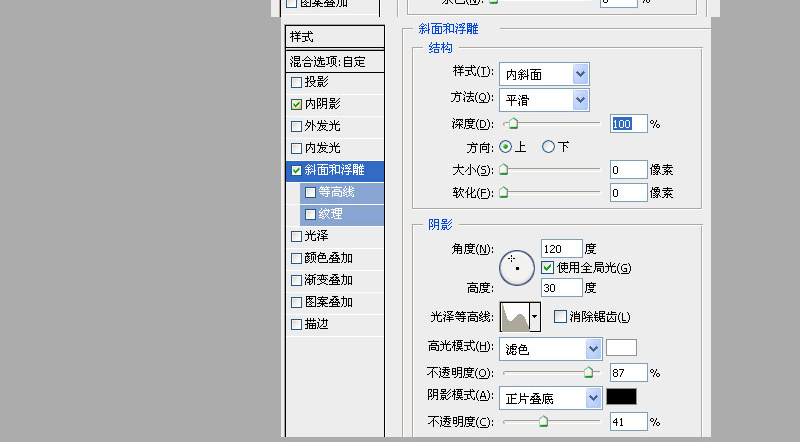Viewport: 800px width, 442px height.
Task: Enable the 光泽 satin checkbox
Action: point(296,236)
